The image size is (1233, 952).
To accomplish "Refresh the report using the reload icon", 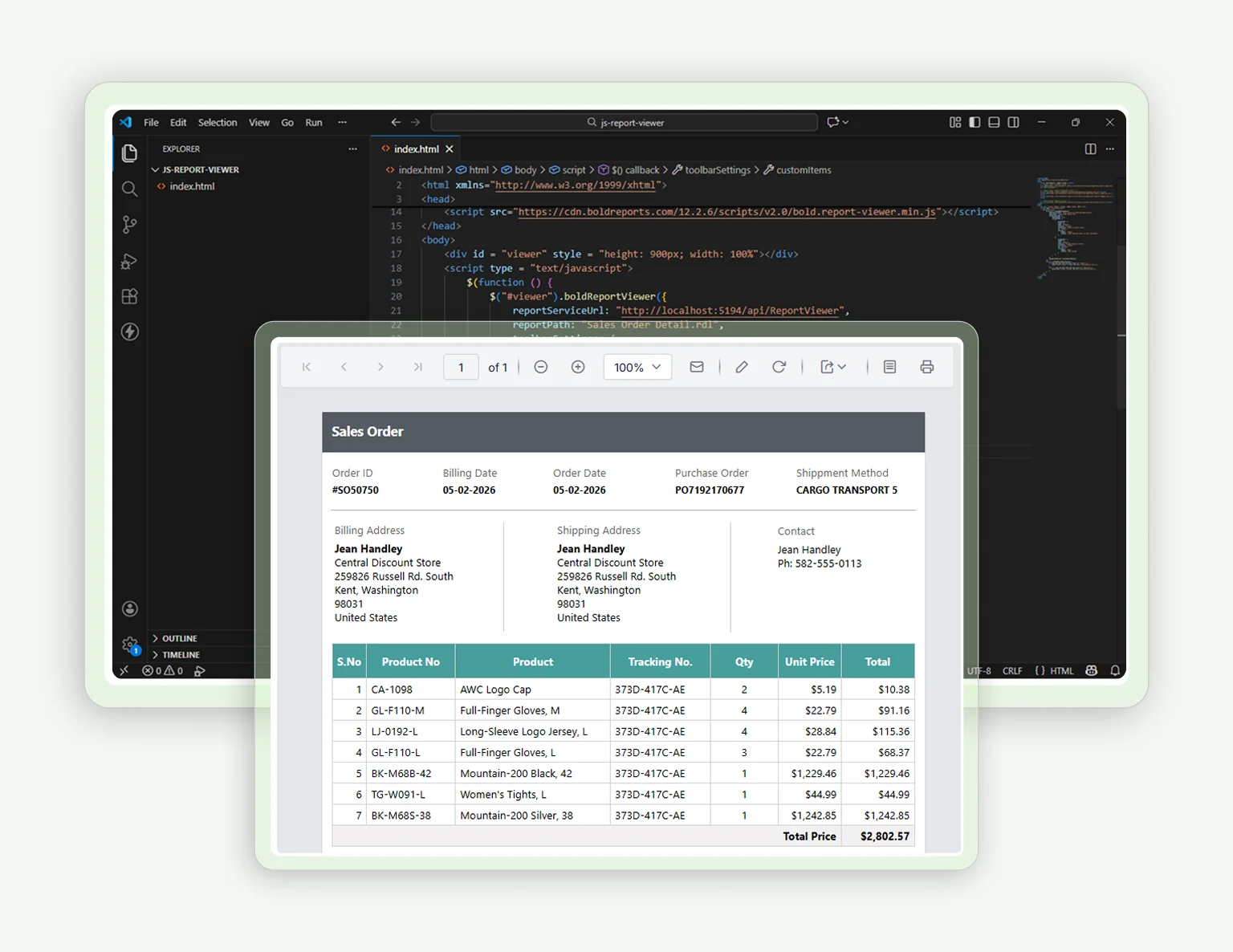I will coord(779,367).
